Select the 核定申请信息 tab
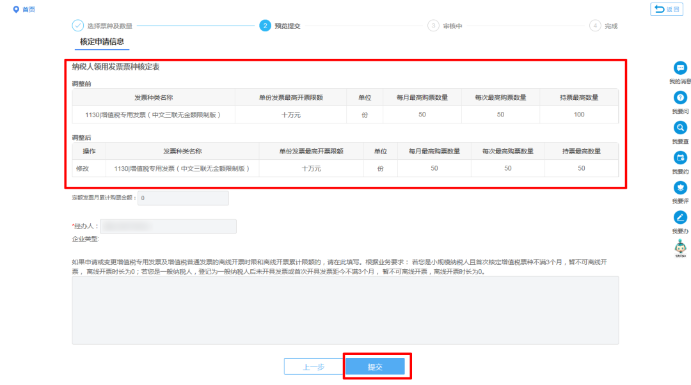Viewport: 691px width, 385px height. [x=102, y=42]
